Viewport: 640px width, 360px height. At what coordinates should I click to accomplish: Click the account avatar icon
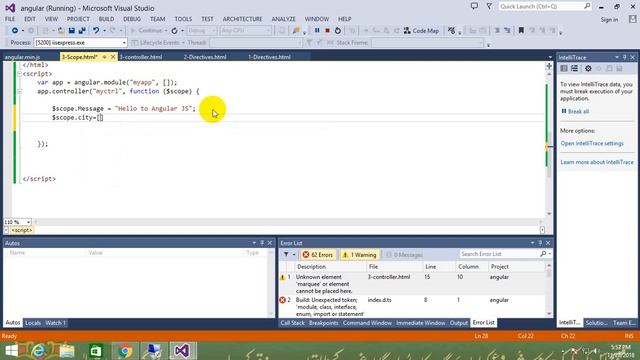tap(632, 19)
